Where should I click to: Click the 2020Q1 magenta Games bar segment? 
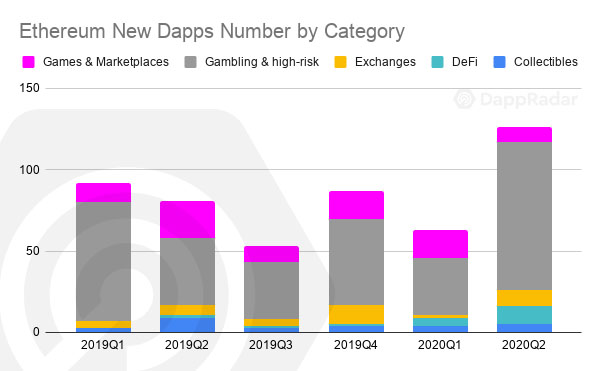pos(440,244)
